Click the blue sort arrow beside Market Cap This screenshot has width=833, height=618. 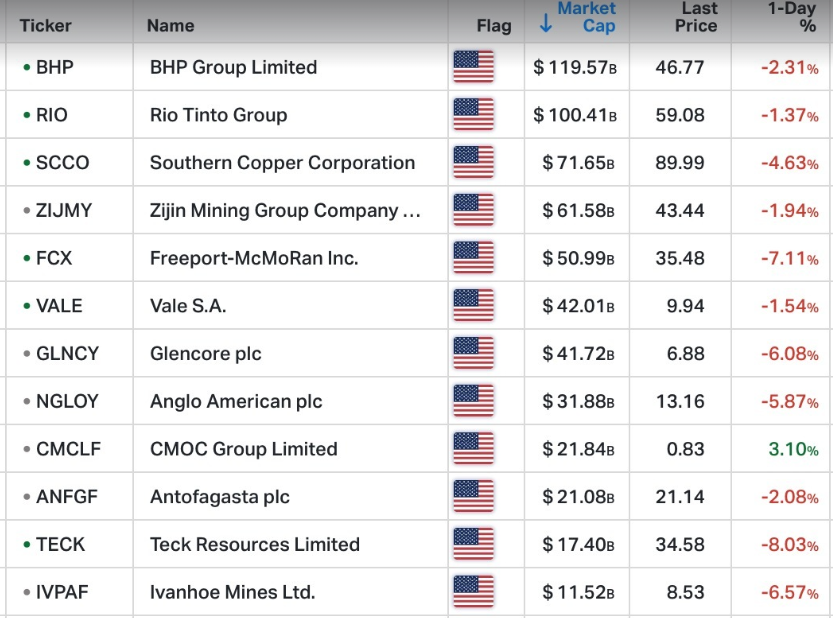(545, 24)
